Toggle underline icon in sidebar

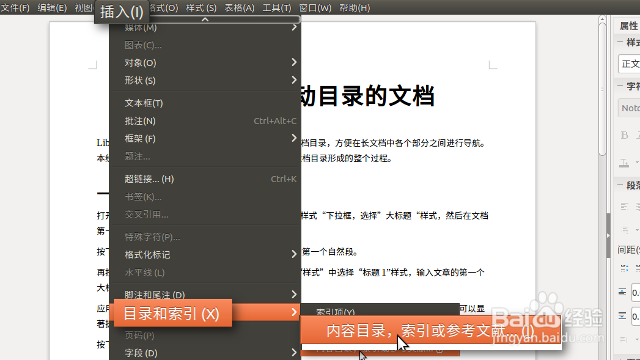point(624,163)
